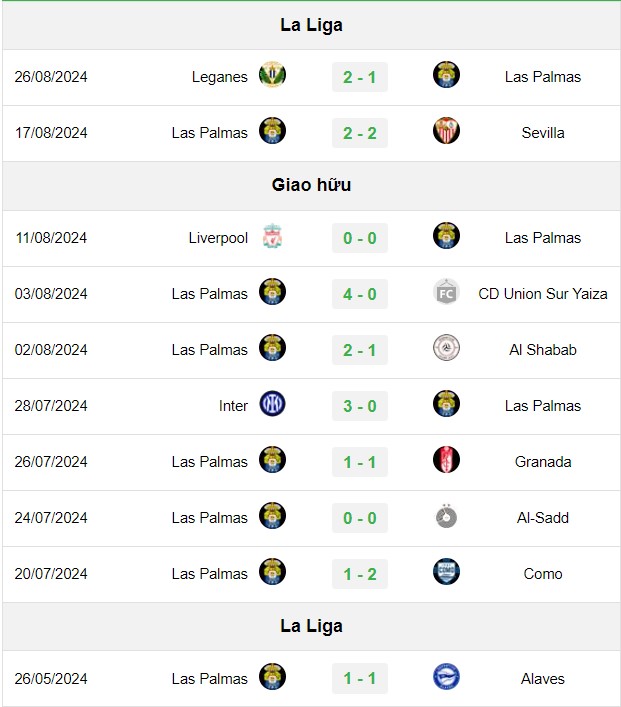
Task: Click the Leganes club crest
Action: (x=272, y=75)
